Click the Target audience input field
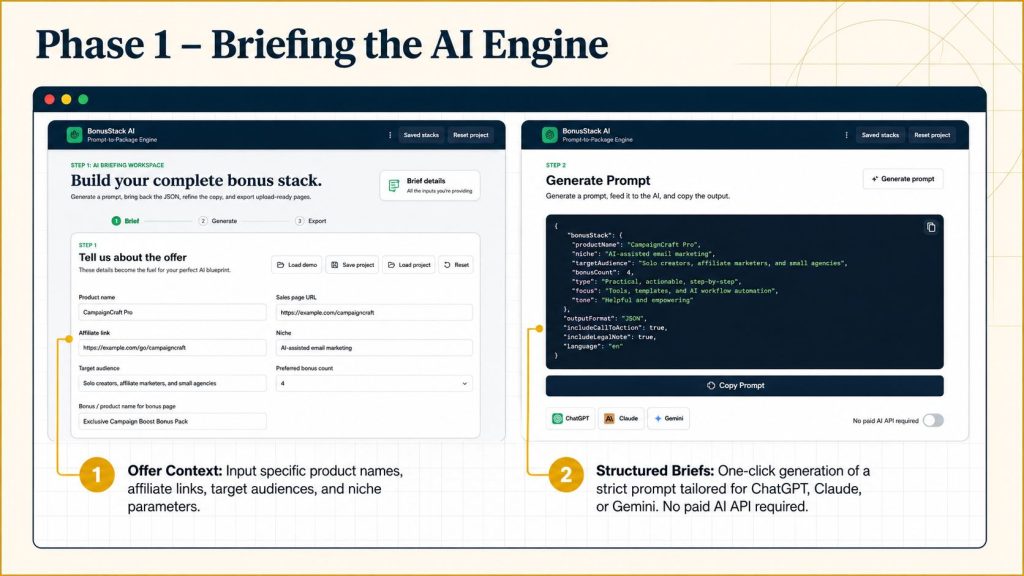The image size is (1024, 576). tap(172, 383)
